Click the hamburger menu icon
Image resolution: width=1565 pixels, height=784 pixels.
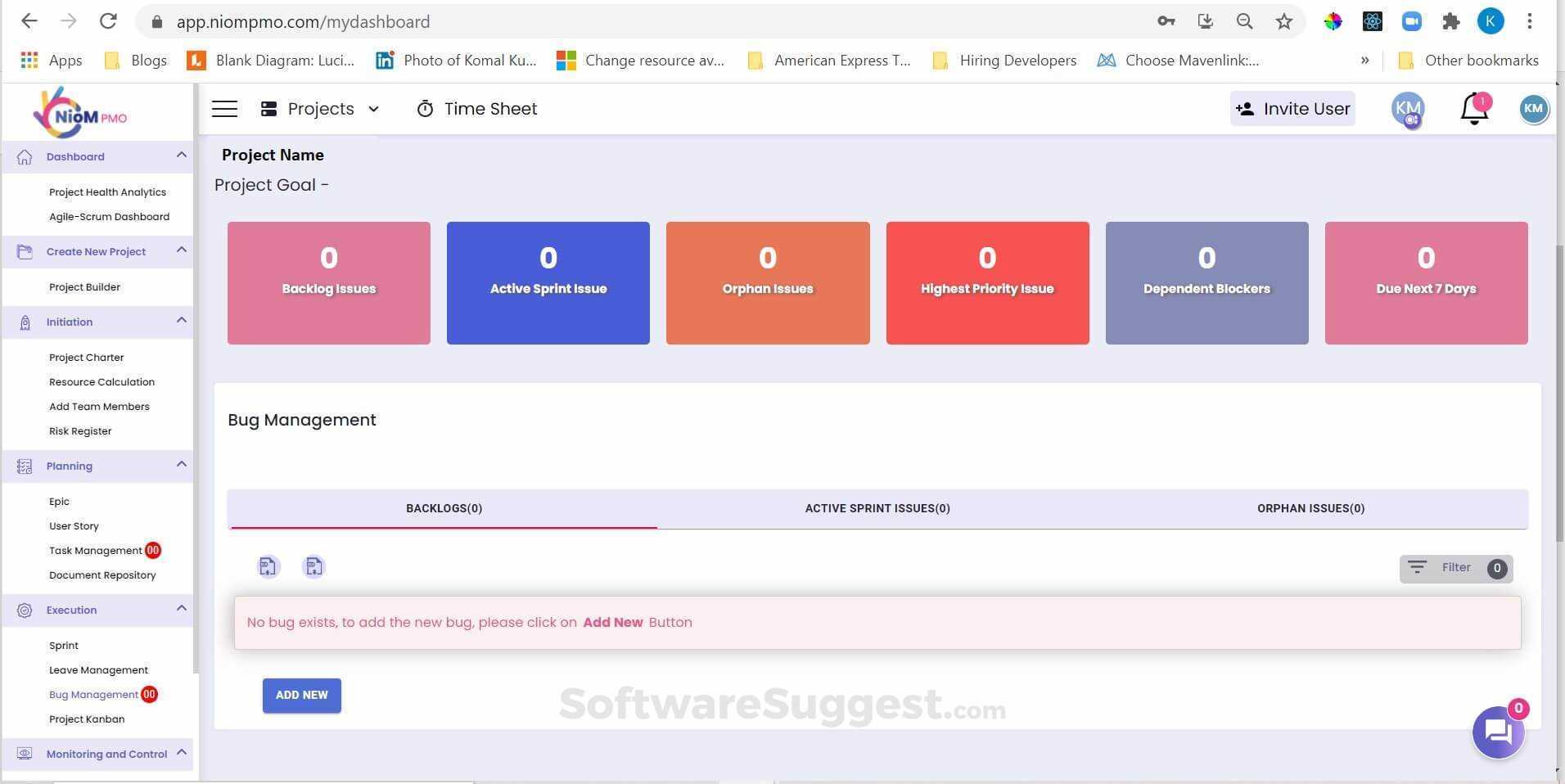(224, 108)
